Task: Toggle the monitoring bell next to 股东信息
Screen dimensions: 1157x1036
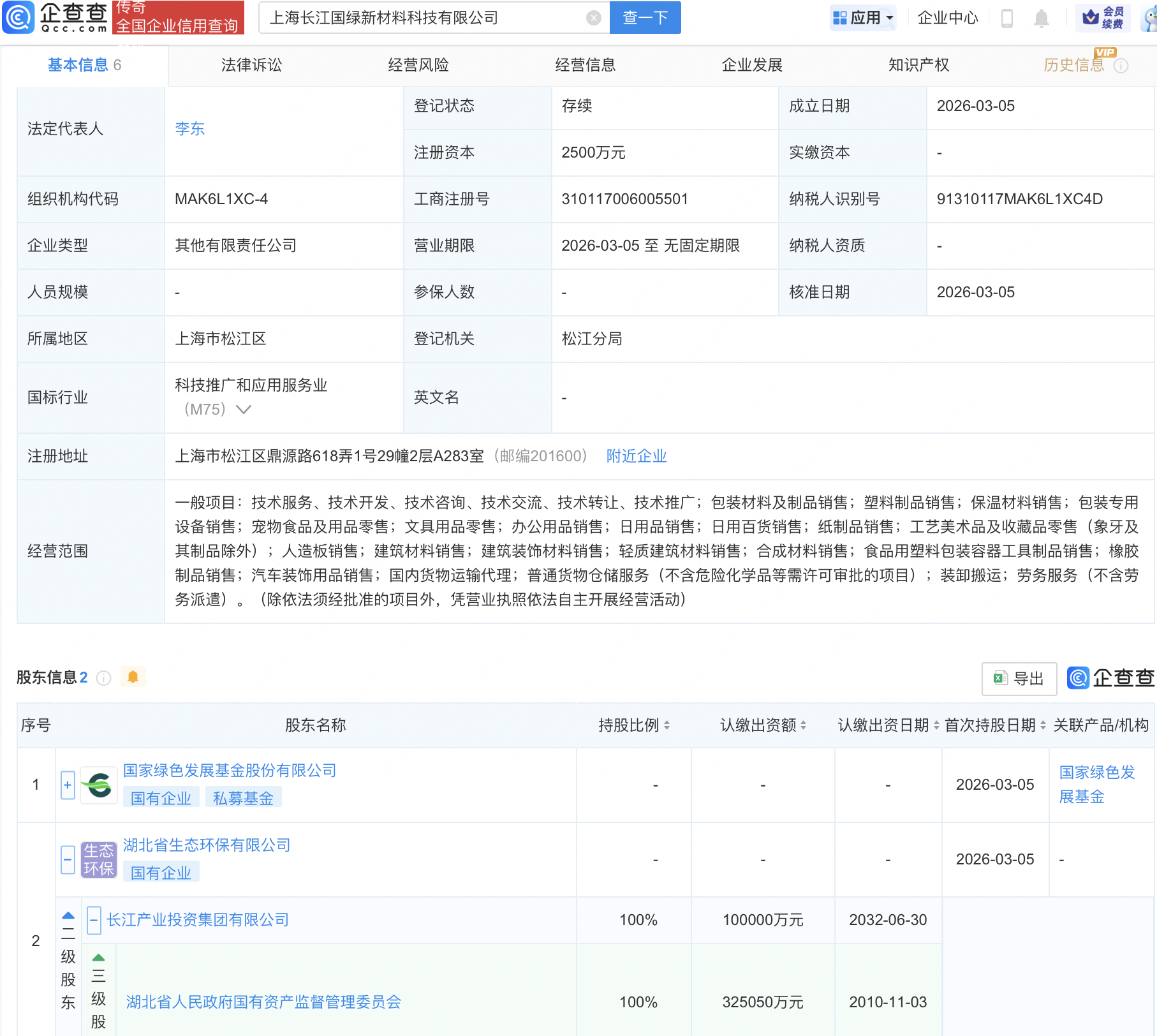Action: (x=133, y=677)
